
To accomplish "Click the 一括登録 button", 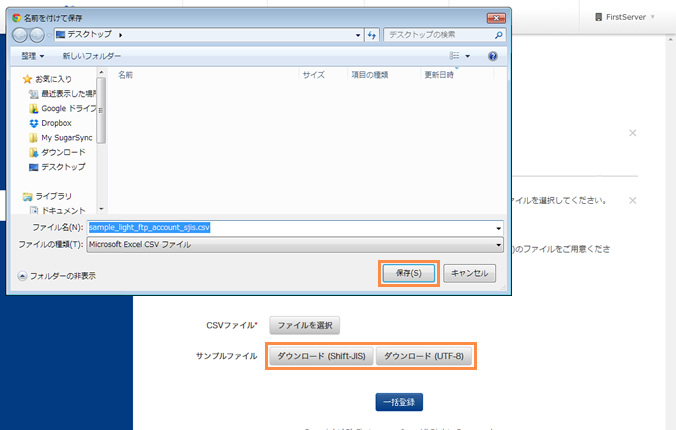I will [x=399, y=402].
